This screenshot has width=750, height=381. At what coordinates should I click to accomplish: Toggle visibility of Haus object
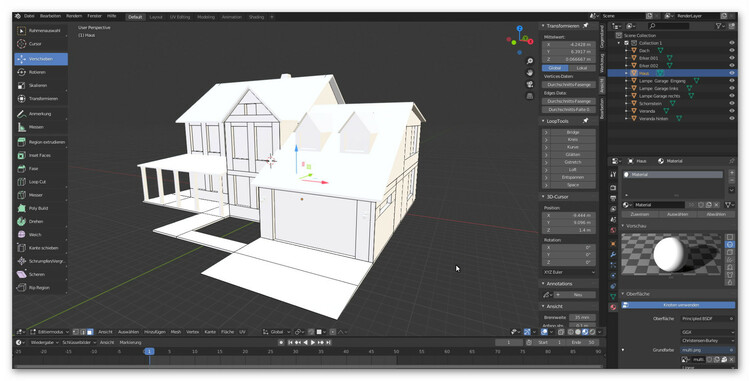point(731,73)
